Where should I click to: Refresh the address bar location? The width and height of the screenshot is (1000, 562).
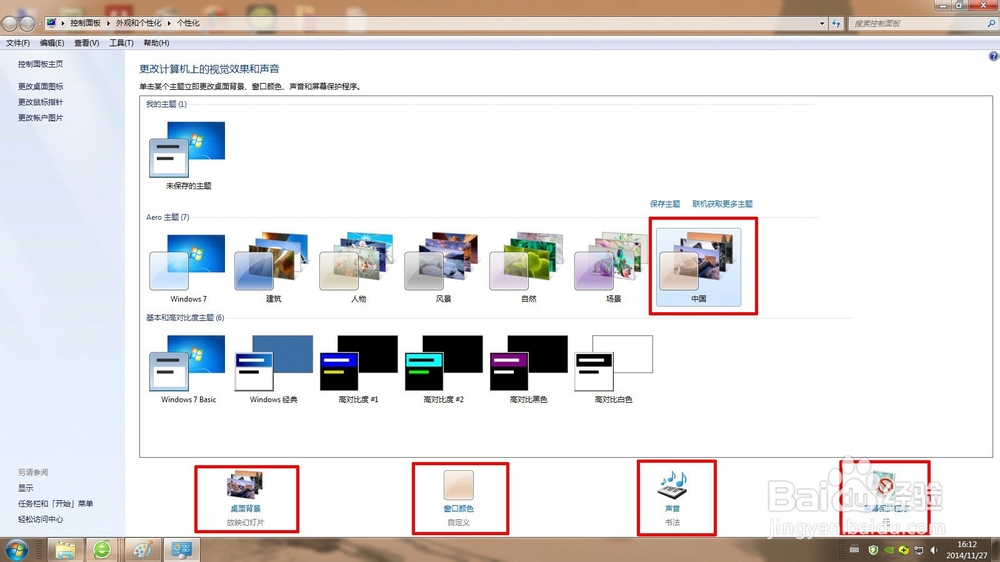[836, 24]
